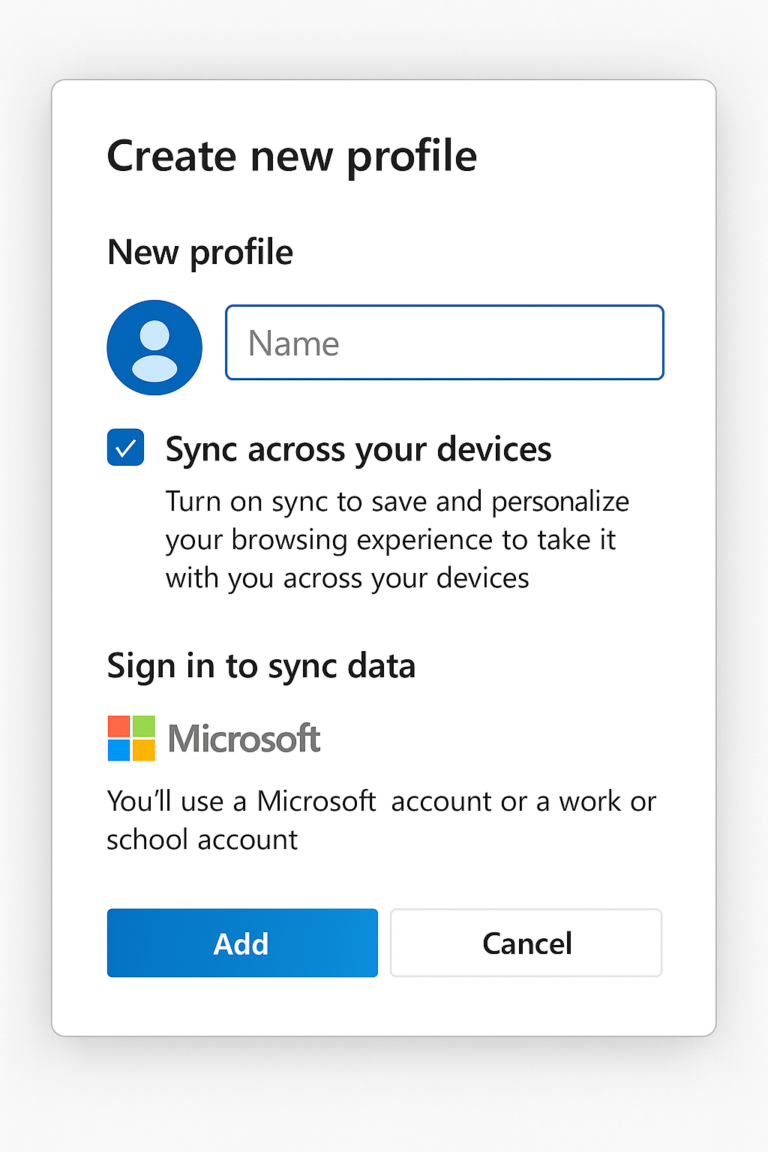This screenshot has height=1152, width=768.
Task: Click the blue square in the Microsoft logo
Action: (118, 751)
